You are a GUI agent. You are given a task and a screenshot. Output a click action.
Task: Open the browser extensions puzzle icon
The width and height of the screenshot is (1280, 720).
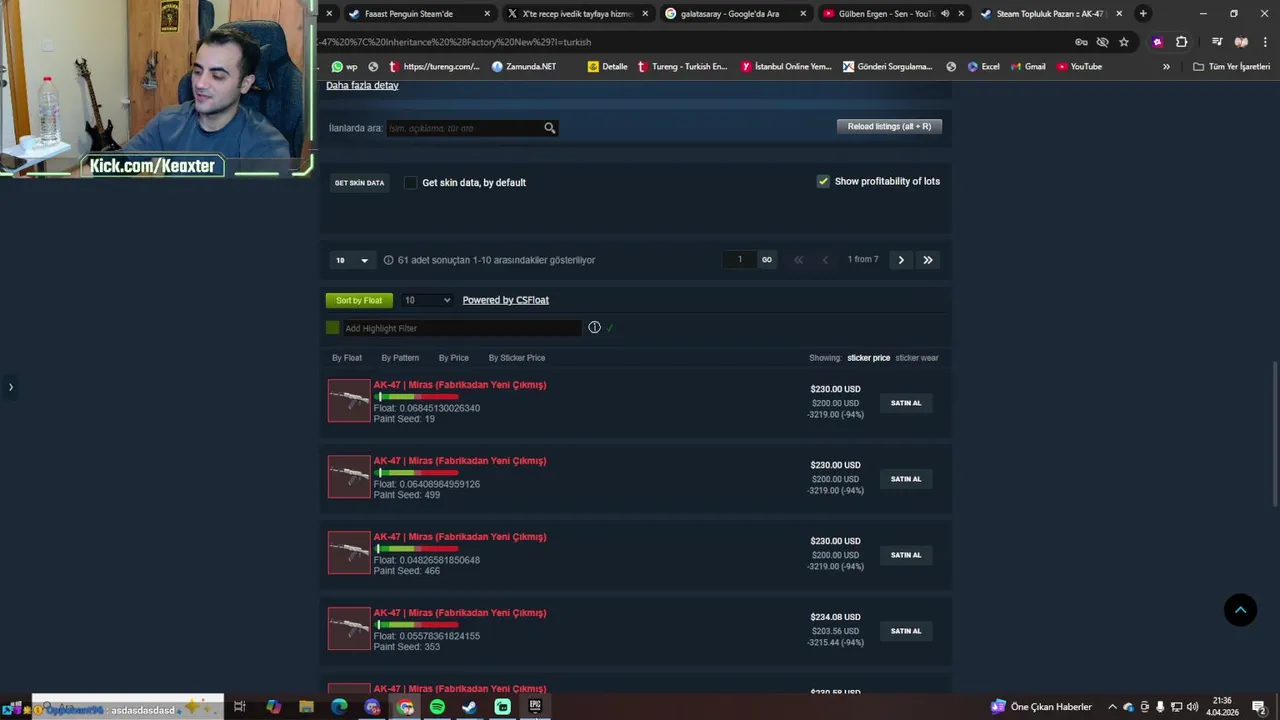point(1181,42)
